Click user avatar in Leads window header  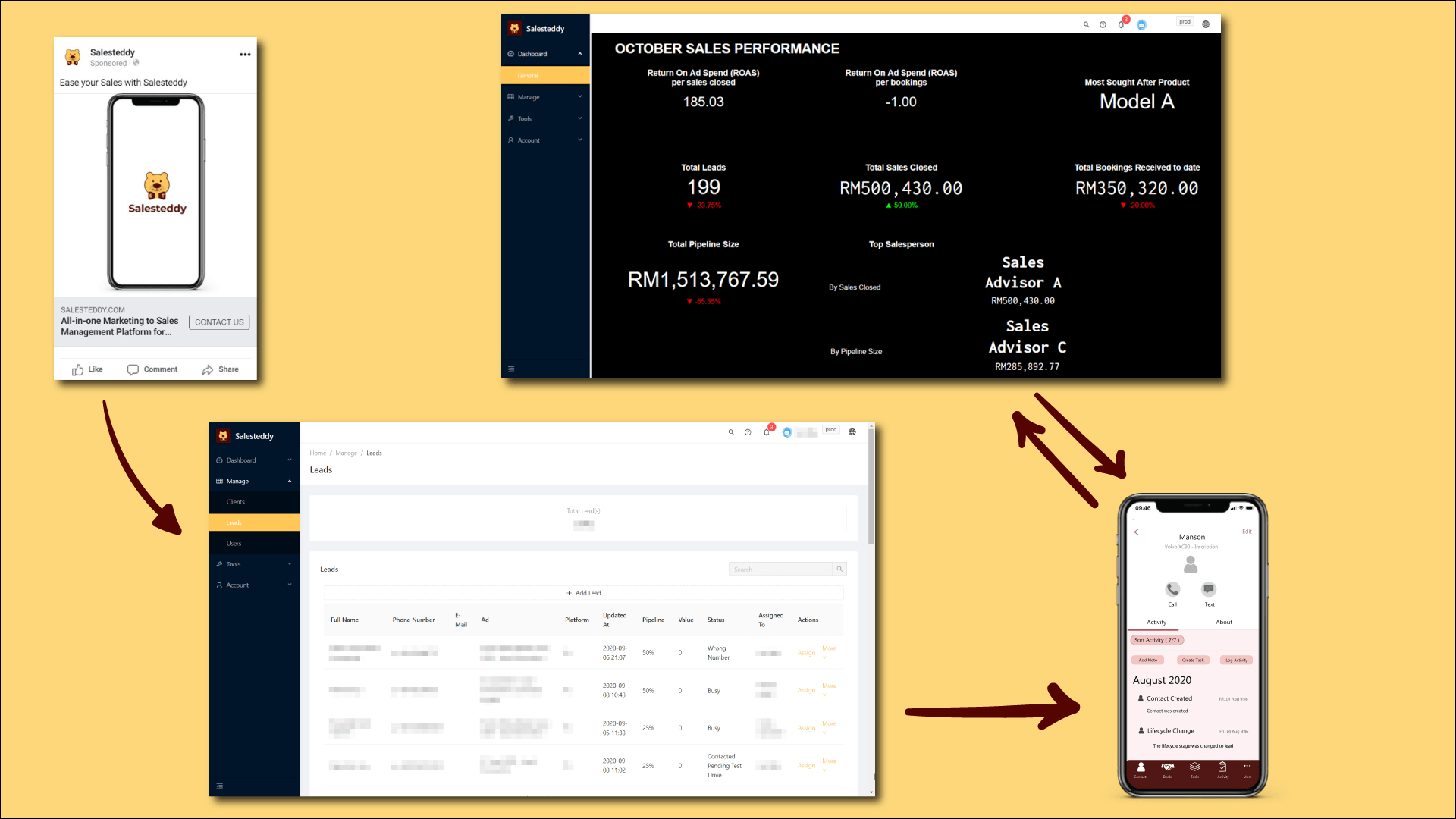(x=787, y=433)
